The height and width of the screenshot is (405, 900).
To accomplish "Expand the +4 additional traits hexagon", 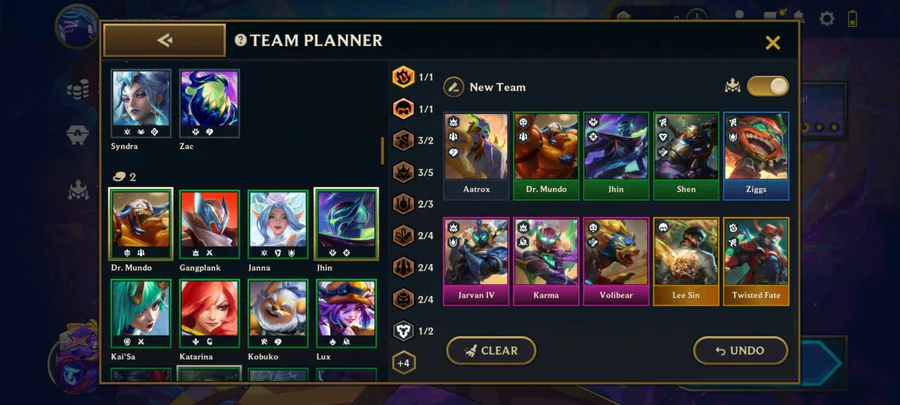I will tap(404, 363).
